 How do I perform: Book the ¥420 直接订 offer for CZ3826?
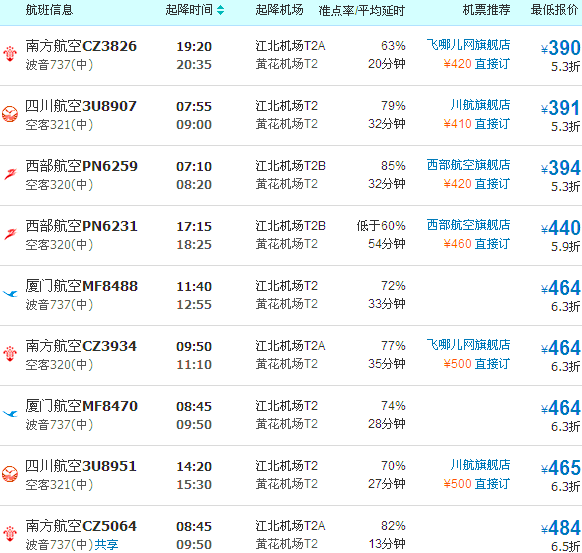click(477, 64)
